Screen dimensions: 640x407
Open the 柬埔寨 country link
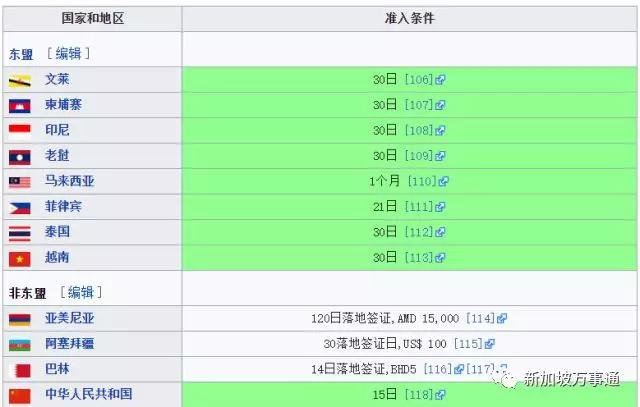(x=63, y=105)
